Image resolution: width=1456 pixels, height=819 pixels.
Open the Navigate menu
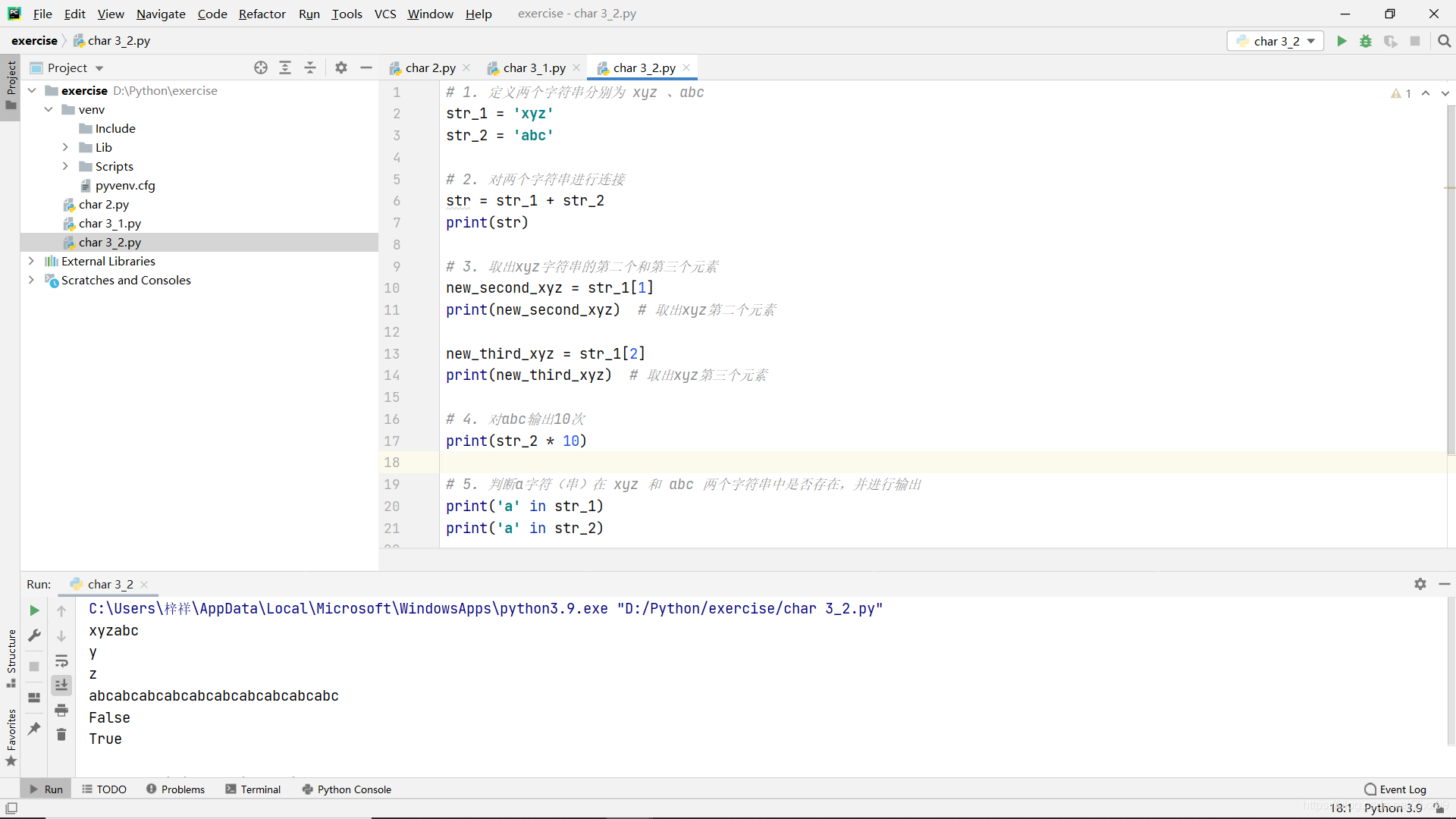point(161,14)
